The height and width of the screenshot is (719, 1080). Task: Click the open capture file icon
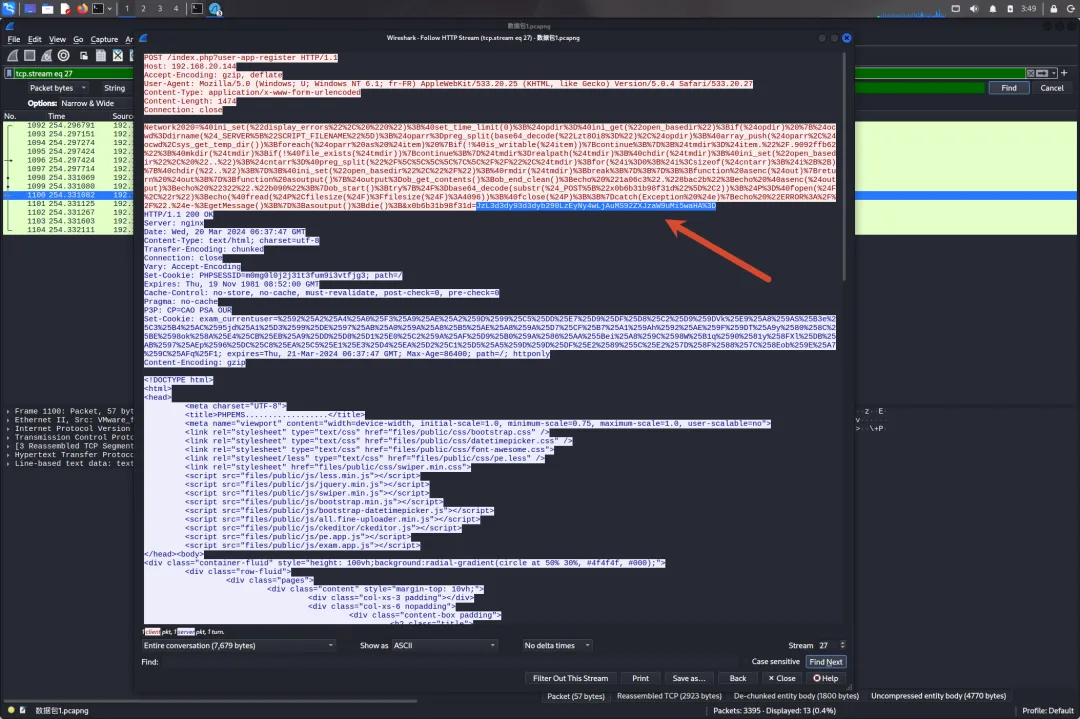83,56
